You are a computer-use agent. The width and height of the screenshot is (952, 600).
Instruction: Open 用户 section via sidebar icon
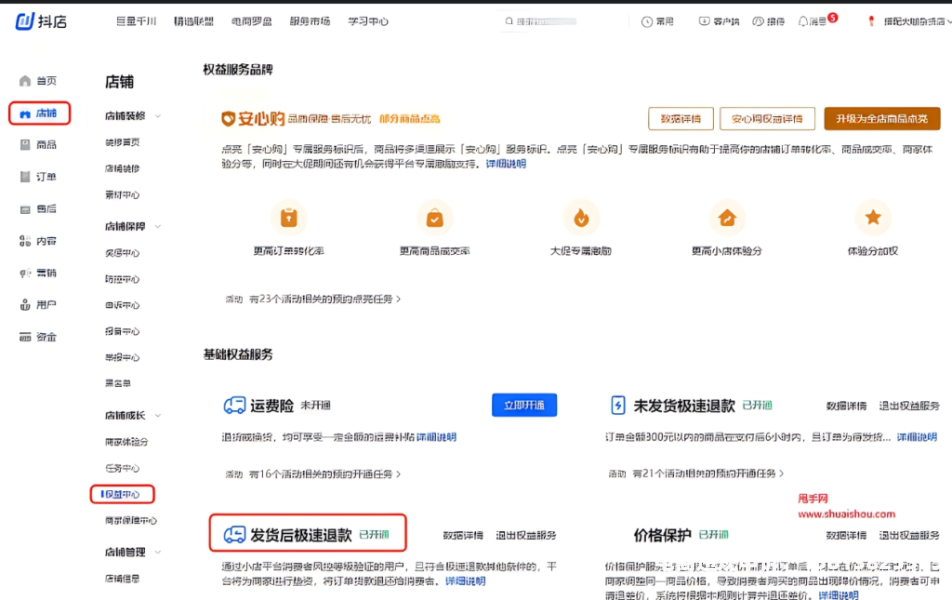point(26,305)
